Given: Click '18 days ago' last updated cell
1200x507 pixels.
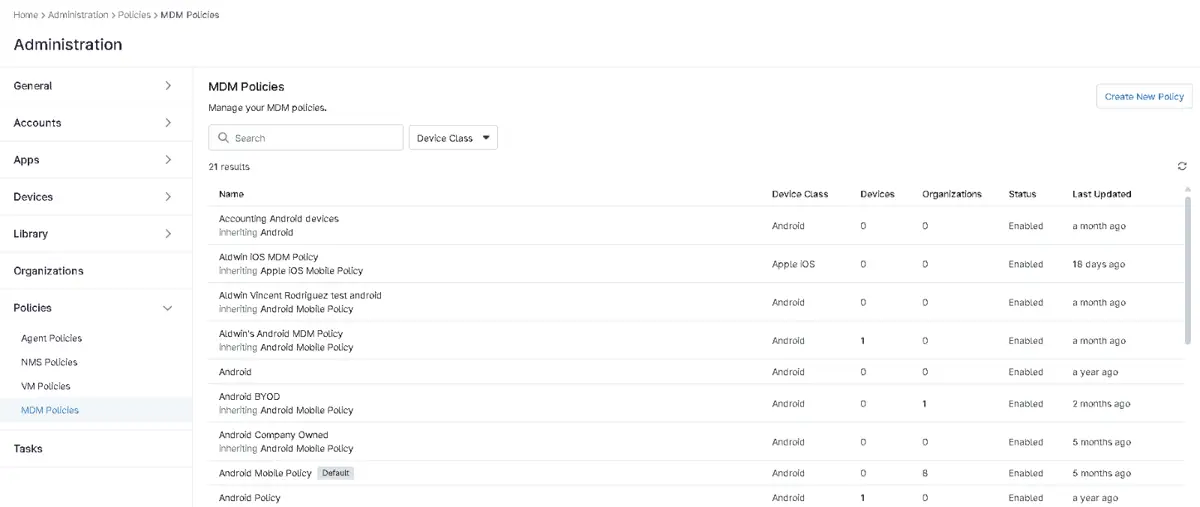Looking at the screenshot, I should [1098, 264].
